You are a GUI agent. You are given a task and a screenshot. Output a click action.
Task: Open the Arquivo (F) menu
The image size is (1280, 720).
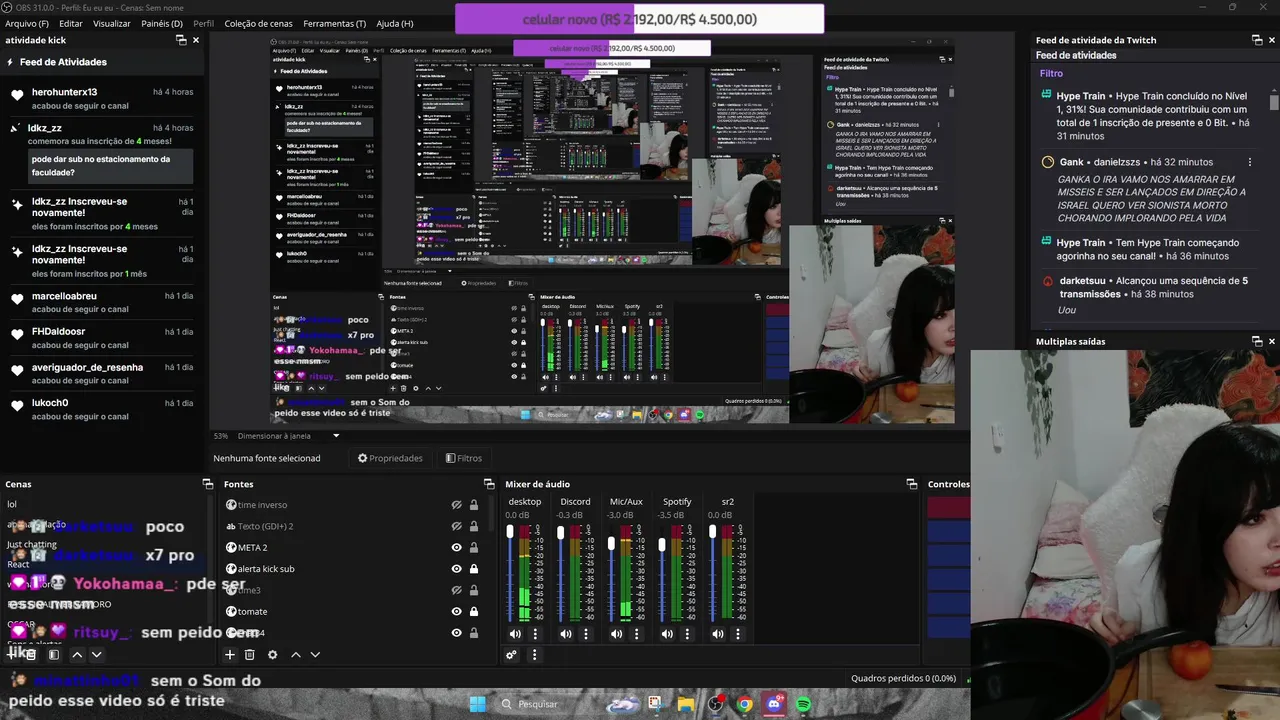[x=27, y=23]
